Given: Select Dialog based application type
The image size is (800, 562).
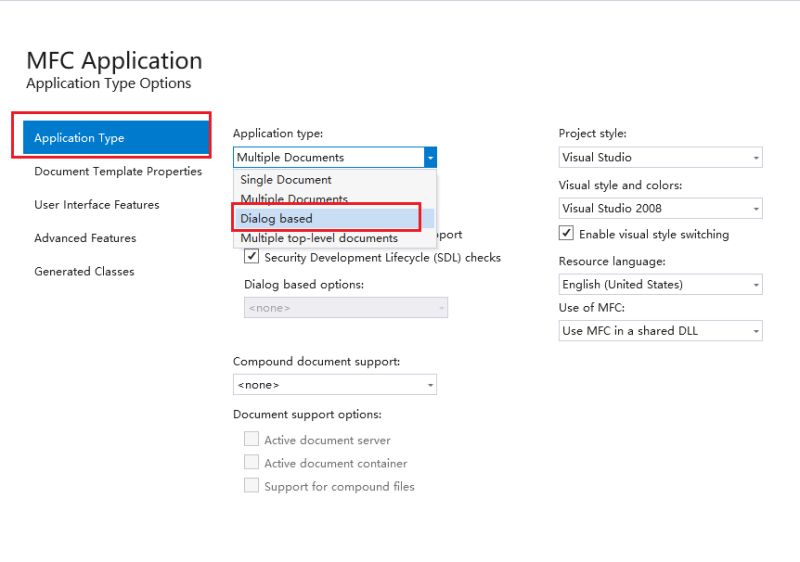Looking at the screenshot, I should [335, 219].
